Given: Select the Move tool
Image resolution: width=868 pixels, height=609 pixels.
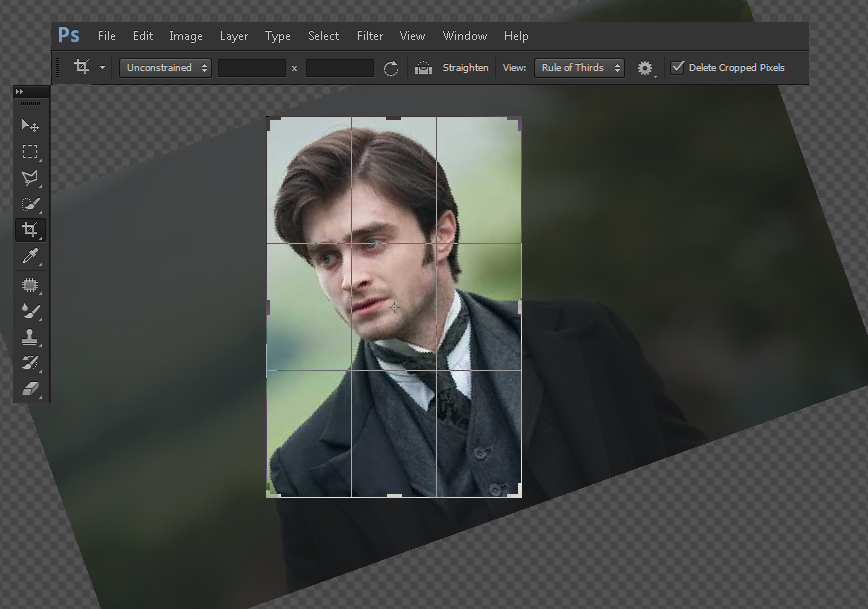Looking at the screenshot, I should pos(30,126).
